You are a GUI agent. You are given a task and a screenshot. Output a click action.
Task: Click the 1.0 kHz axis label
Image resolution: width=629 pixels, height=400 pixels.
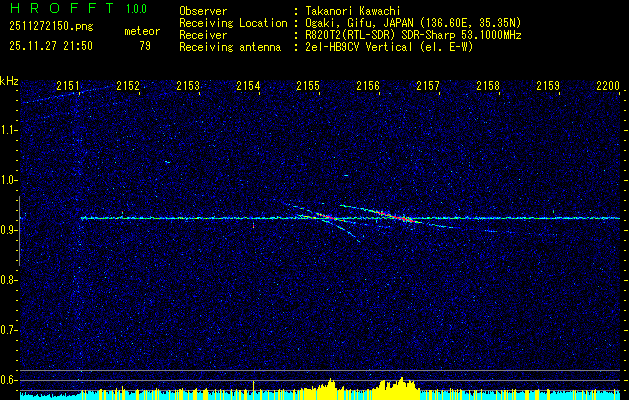coord(9,180)
